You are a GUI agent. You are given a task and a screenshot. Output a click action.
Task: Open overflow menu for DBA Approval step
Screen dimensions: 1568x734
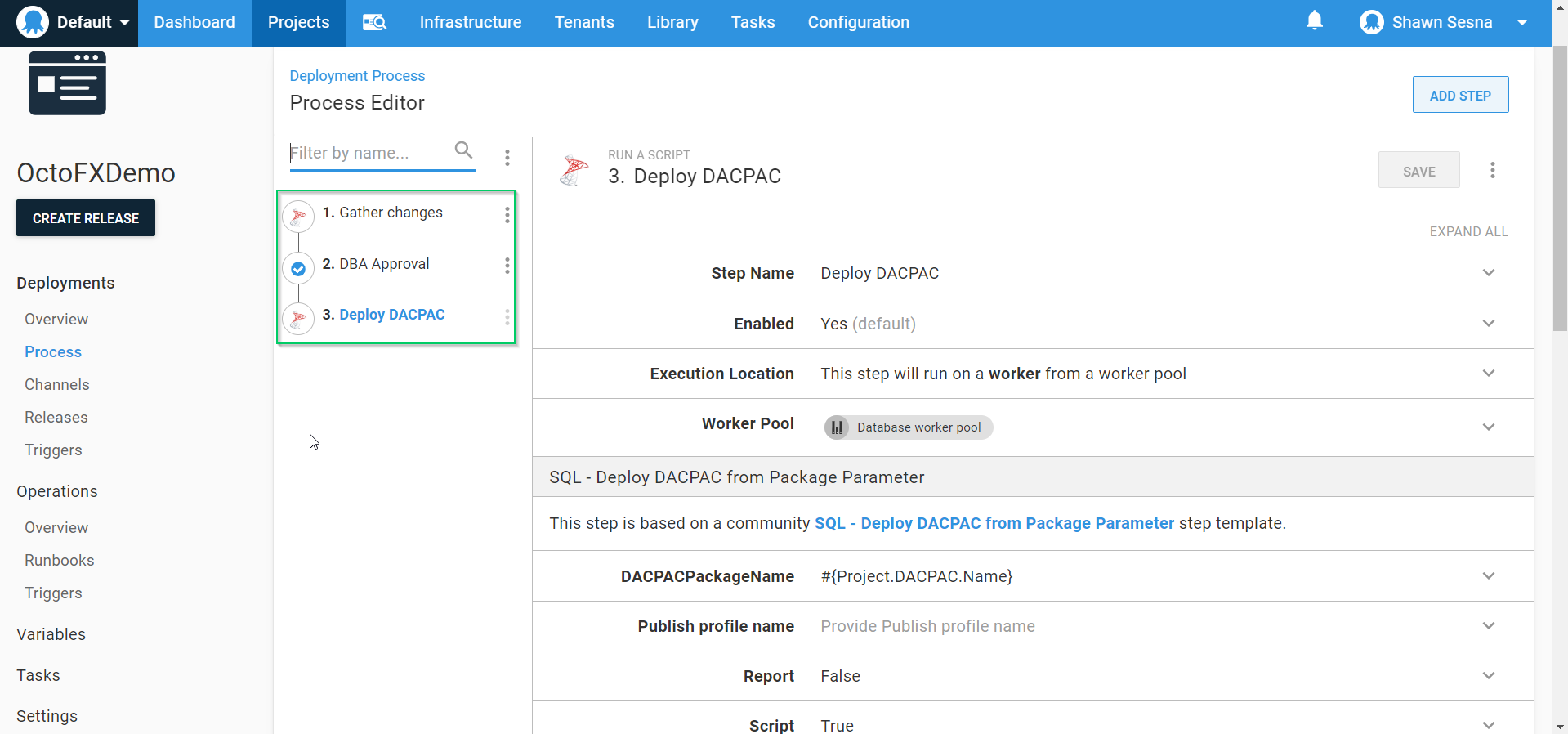[x=507, y=266]
